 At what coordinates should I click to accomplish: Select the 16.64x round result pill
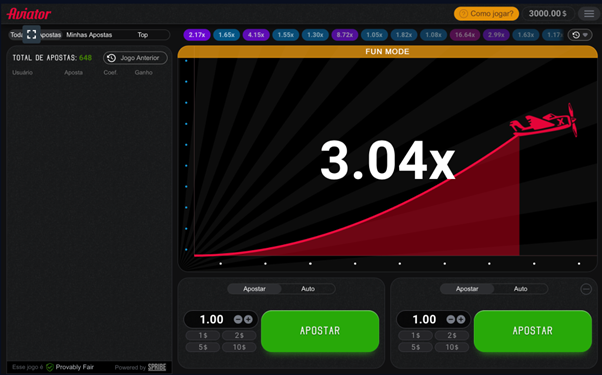[x=465, y=35]
